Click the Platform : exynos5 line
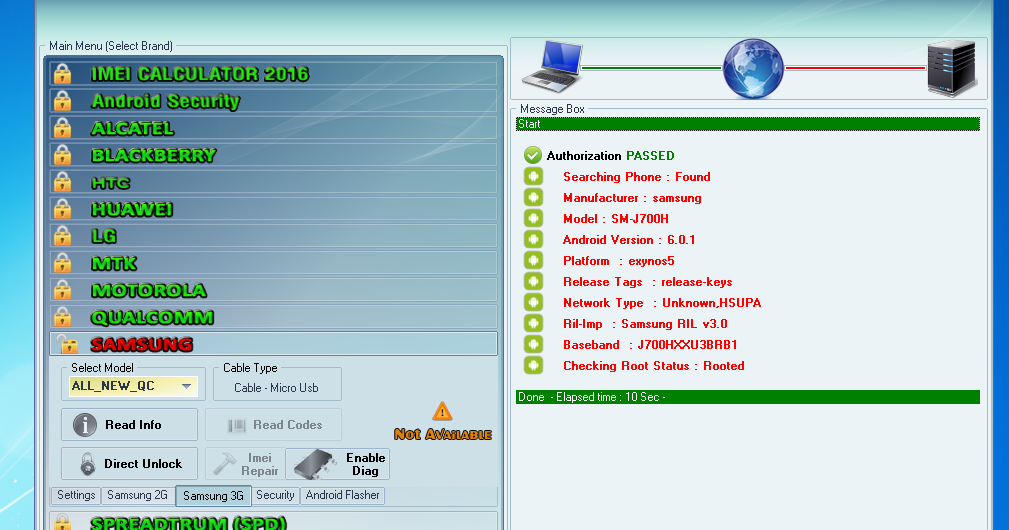 618,261
